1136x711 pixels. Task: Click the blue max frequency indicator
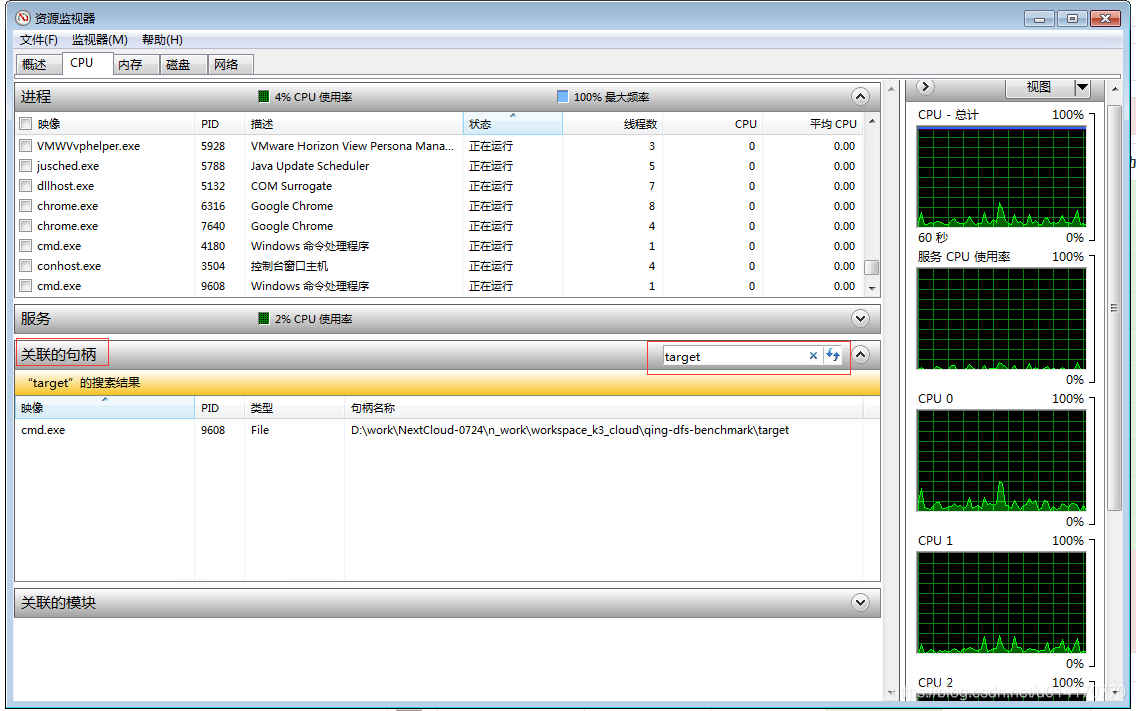[x=562, y=96]
